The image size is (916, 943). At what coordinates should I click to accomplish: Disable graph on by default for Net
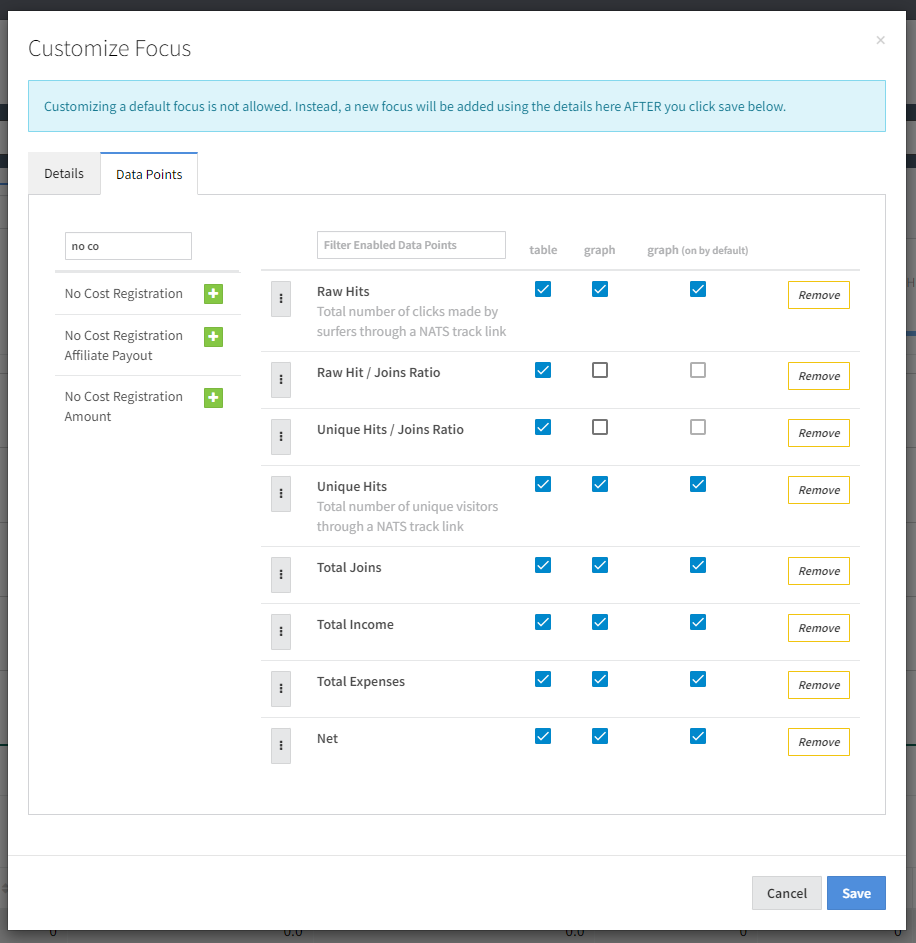tap(698, 736)
